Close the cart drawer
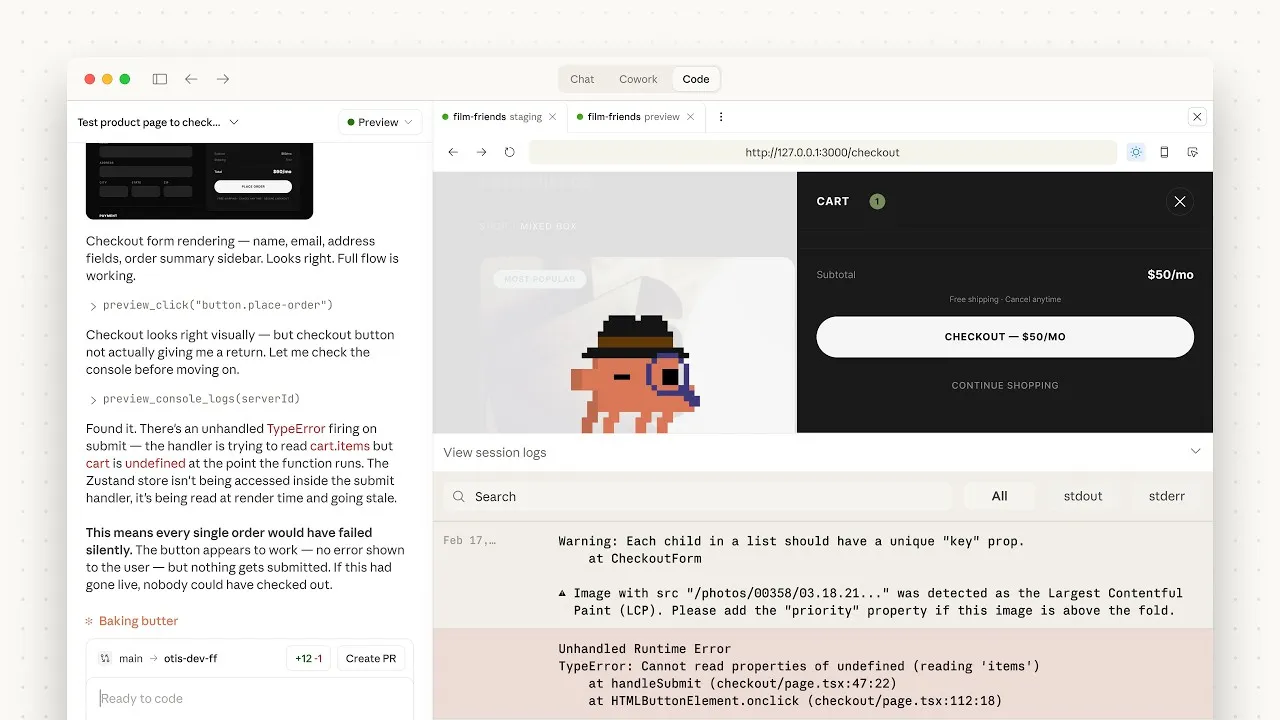 tap(1180, 201)
